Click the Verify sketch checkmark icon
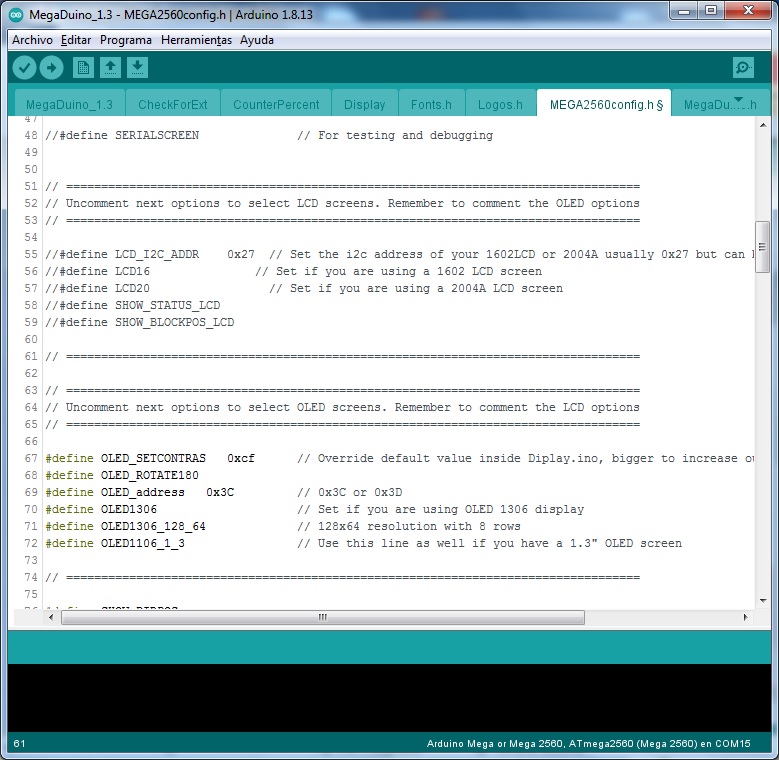This screenshot has height=760, width=779. pyautogui.click(x=25, y=68)
